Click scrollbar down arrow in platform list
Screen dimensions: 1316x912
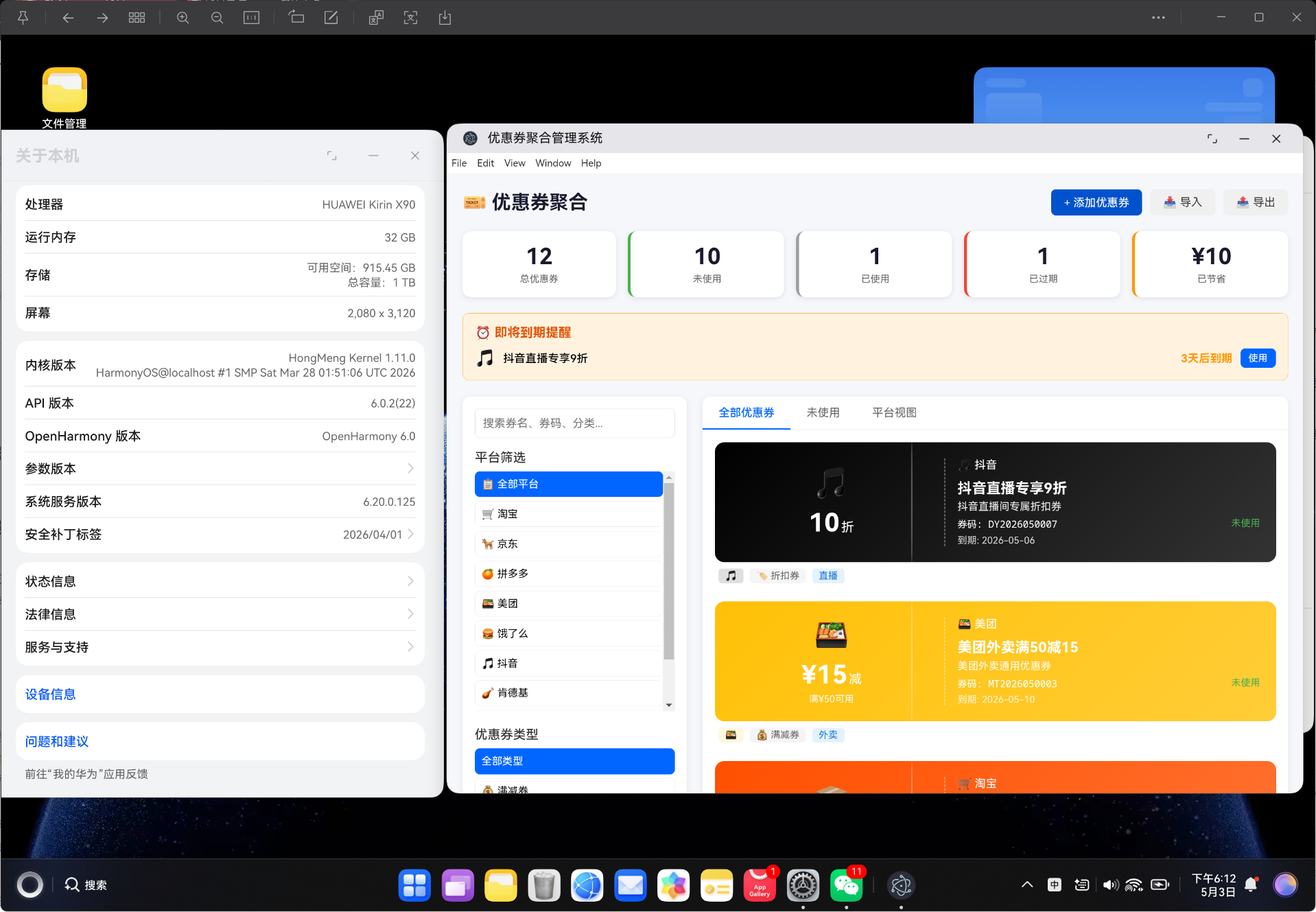click(x=669, y=705)
